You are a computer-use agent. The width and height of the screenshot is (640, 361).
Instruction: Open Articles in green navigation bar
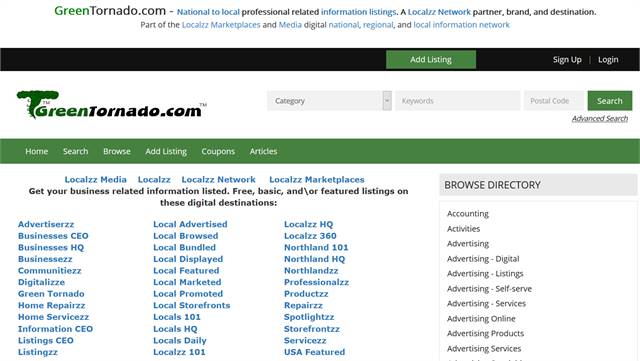click(263, 152)
